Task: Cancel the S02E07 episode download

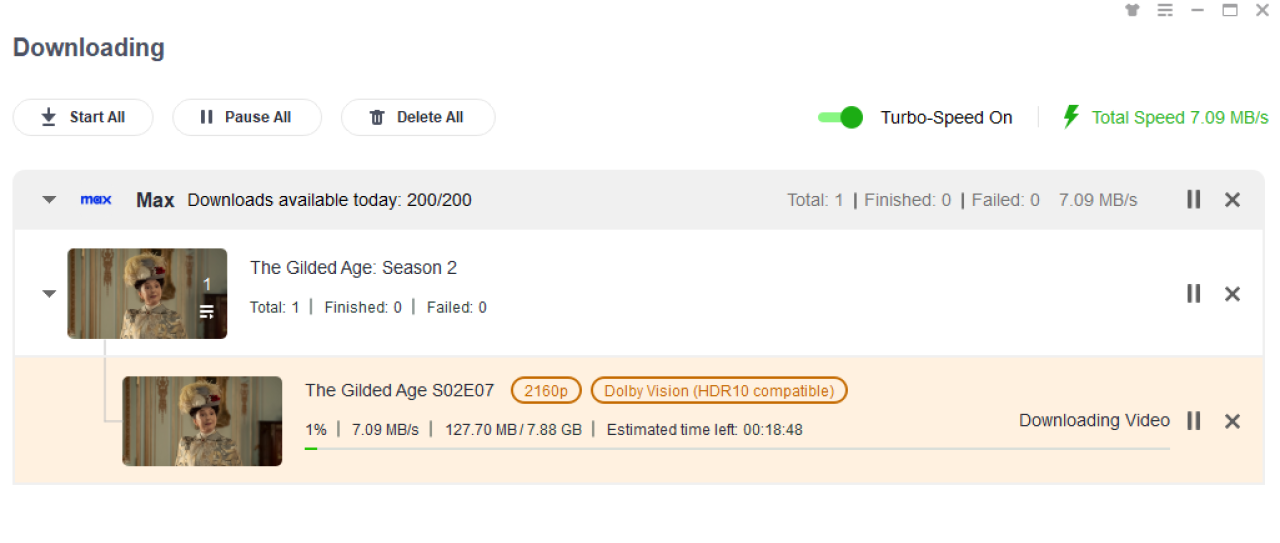Action: [1232, 421]
